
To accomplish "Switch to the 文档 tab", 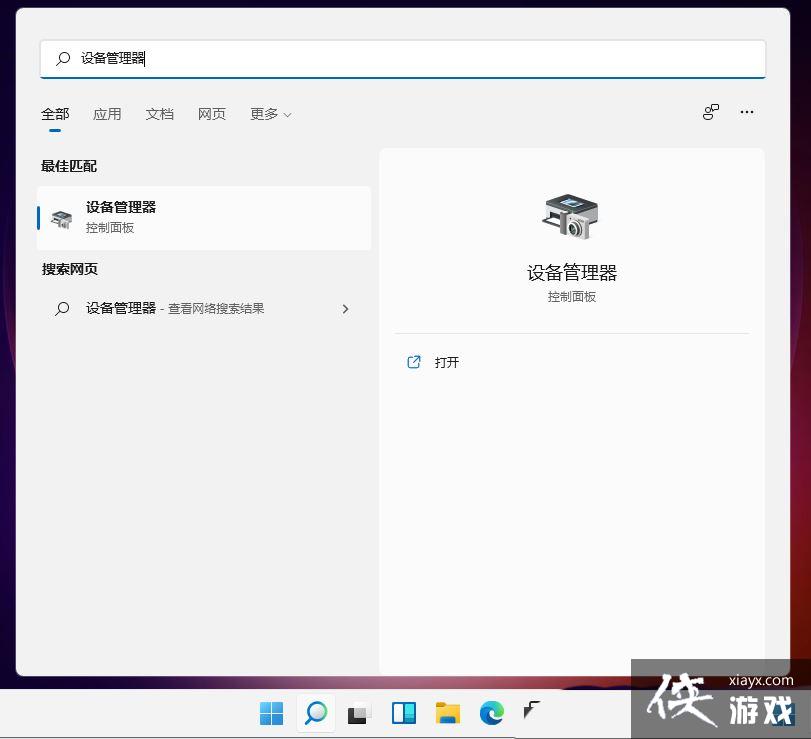I will click(159, 114).
